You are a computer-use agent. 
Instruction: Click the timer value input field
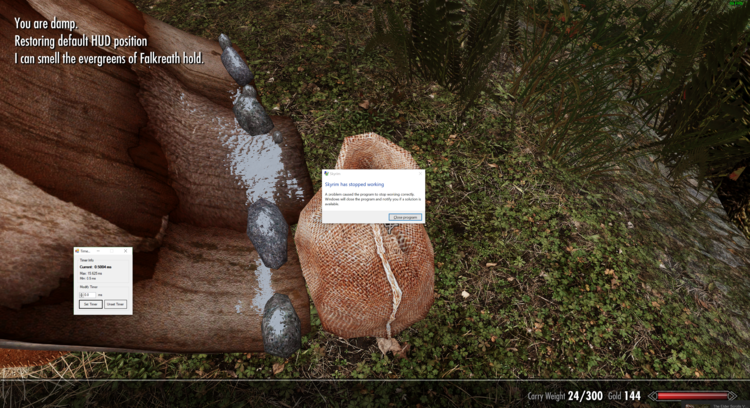[x=88, y=295]
